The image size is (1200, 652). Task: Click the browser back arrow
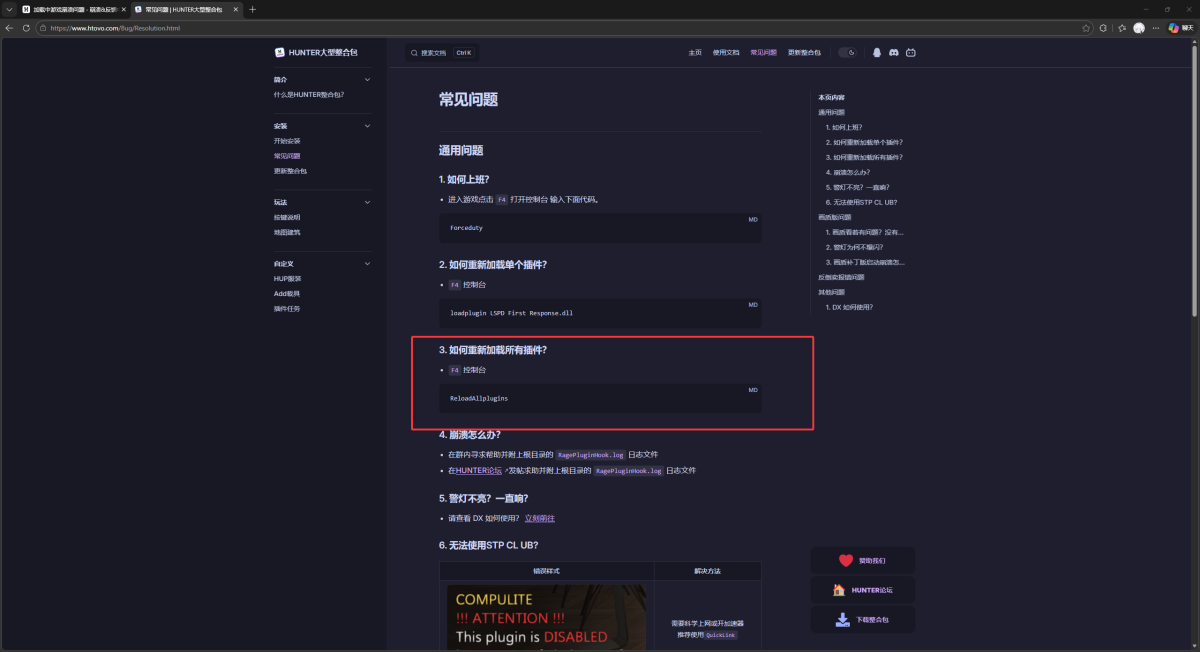9,28
